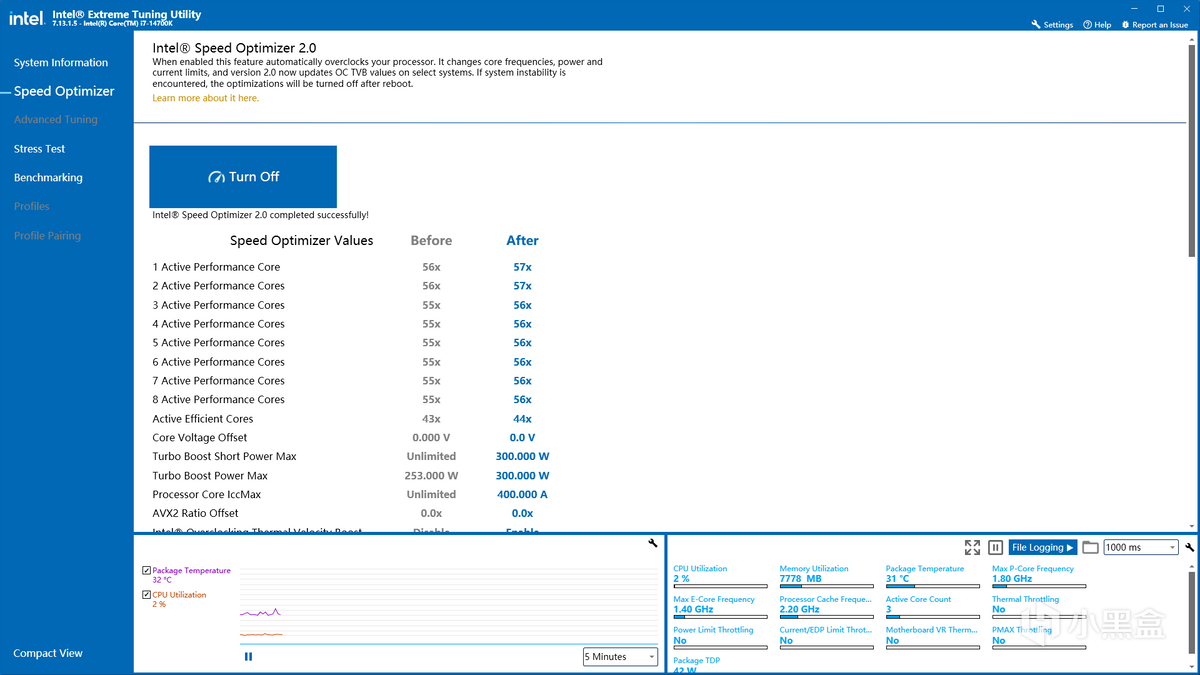The image size is (1200, 675).
Task: Minimize the Extreme Tuning Utility window
Action: click(1135, 8)
